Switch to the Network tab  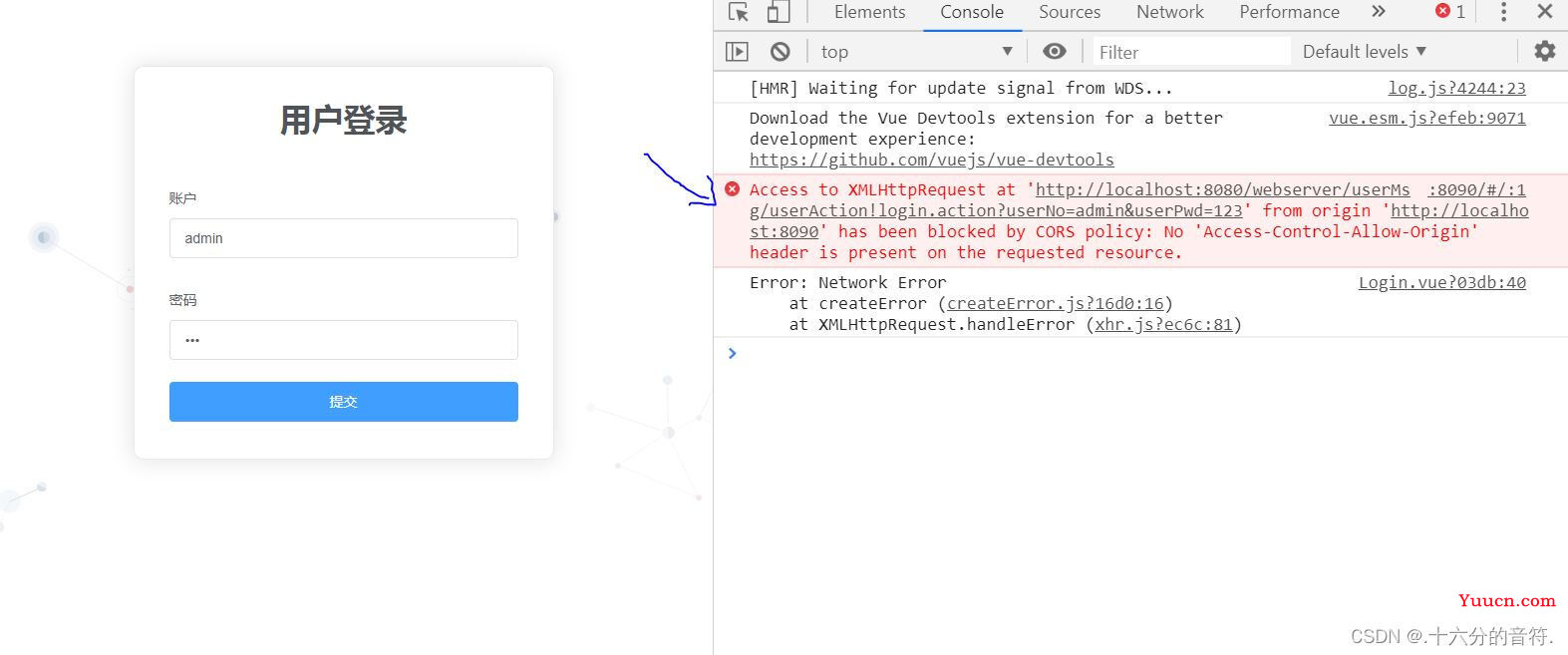pos(1170,12)
